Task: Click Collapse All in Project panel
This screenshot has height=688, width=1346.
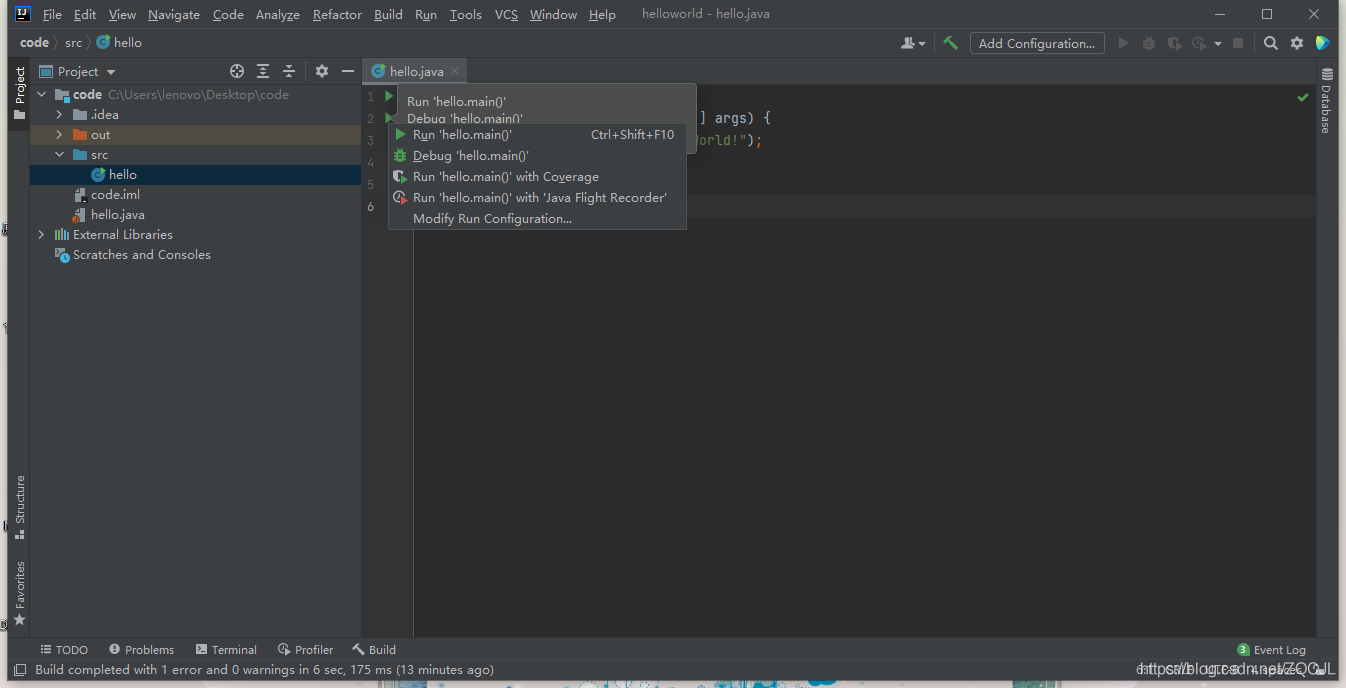Action: click(x=289, y=71)
